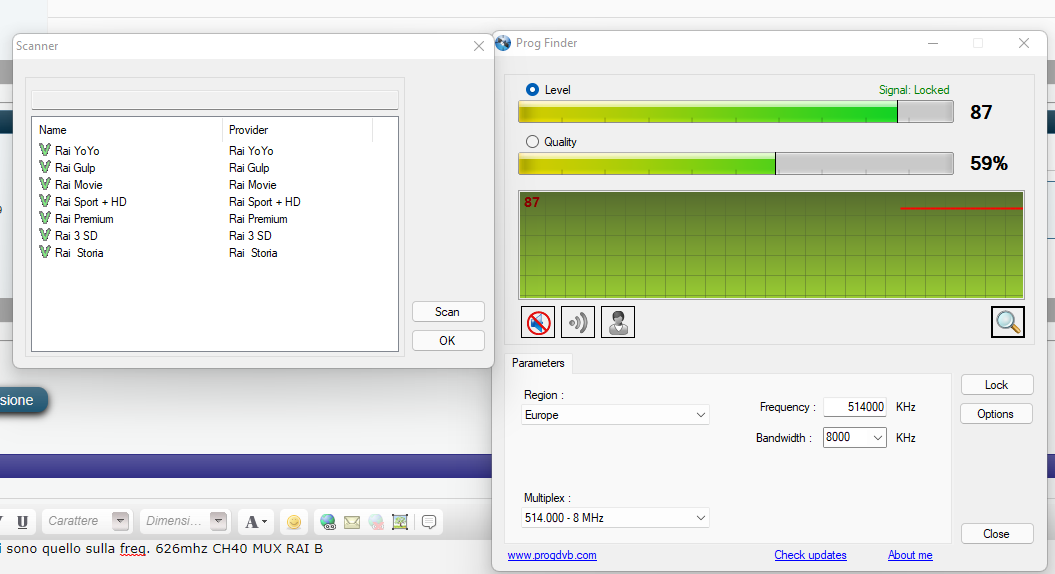Click the Rai Movie provider cell
Image resolution: width=1055 pixels, height=574 pixels.
click(252, 184)
